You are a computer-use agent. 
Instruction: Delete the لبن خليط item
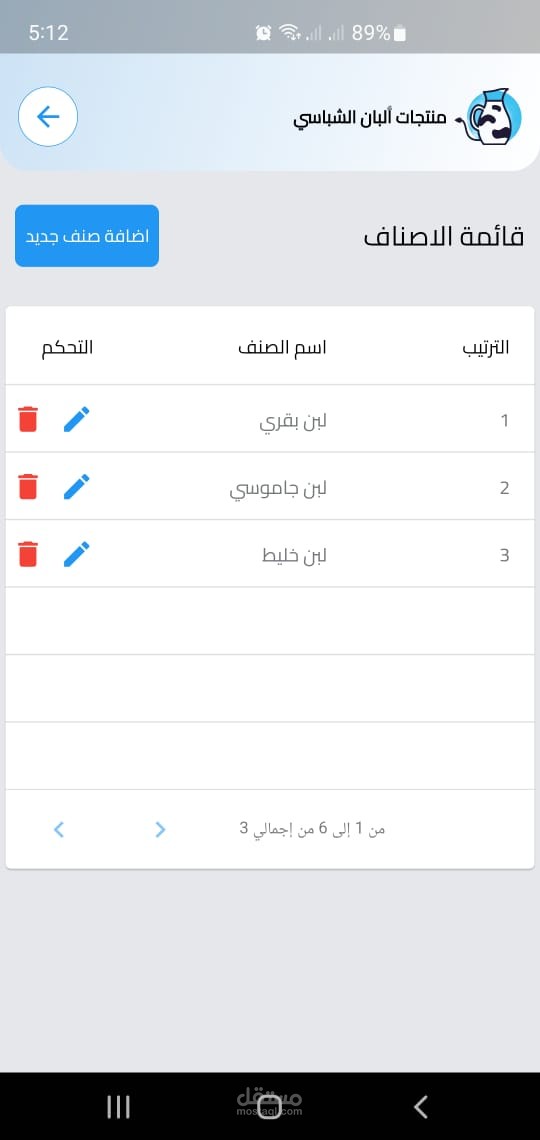(x=28, y=554)
